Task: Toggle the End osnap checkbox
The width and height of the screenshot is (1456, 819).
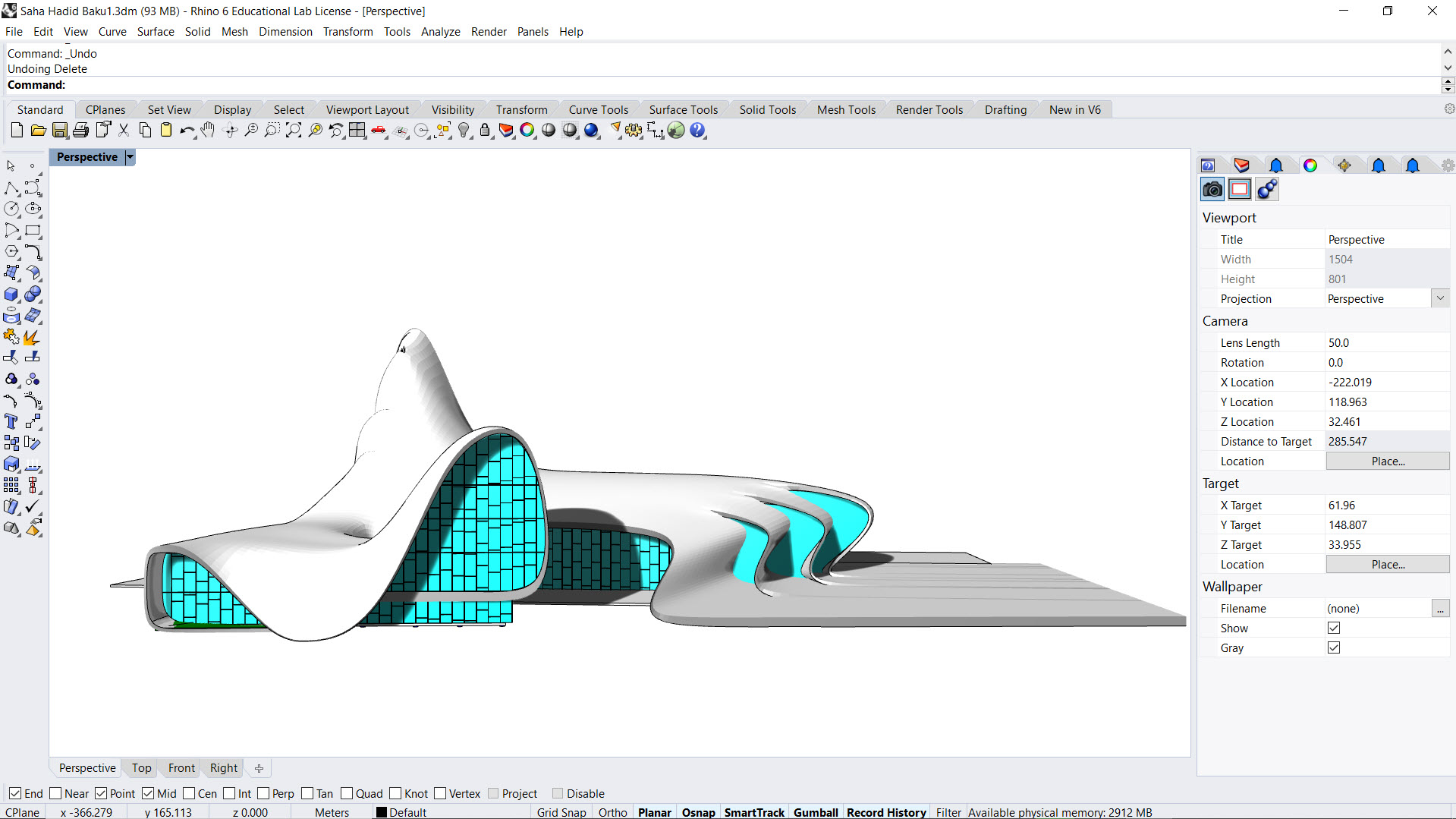Action: pyautogui.click(x=15, y=793)
